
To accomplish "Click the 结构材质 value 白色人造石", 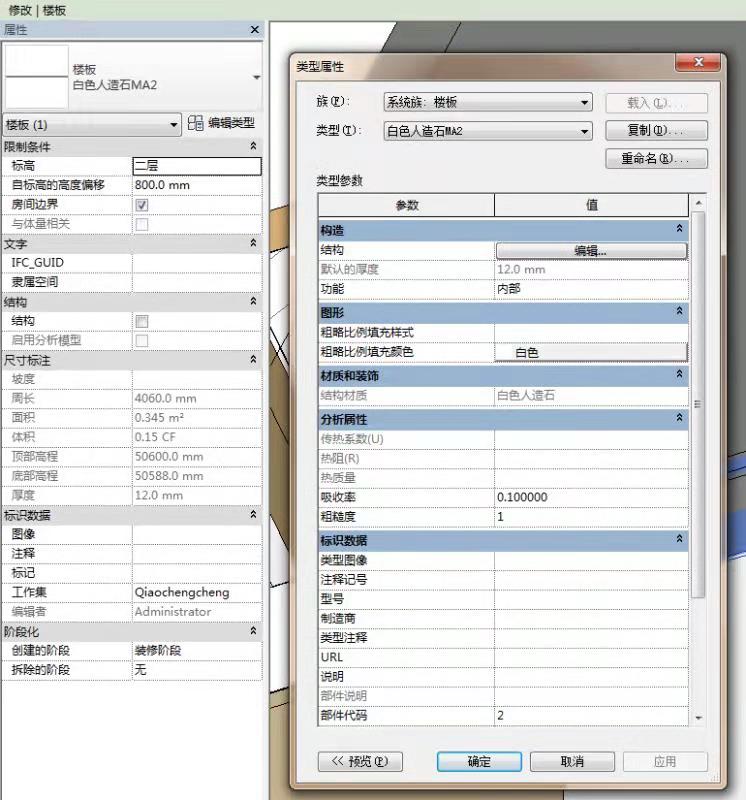I will click(591, 395).
